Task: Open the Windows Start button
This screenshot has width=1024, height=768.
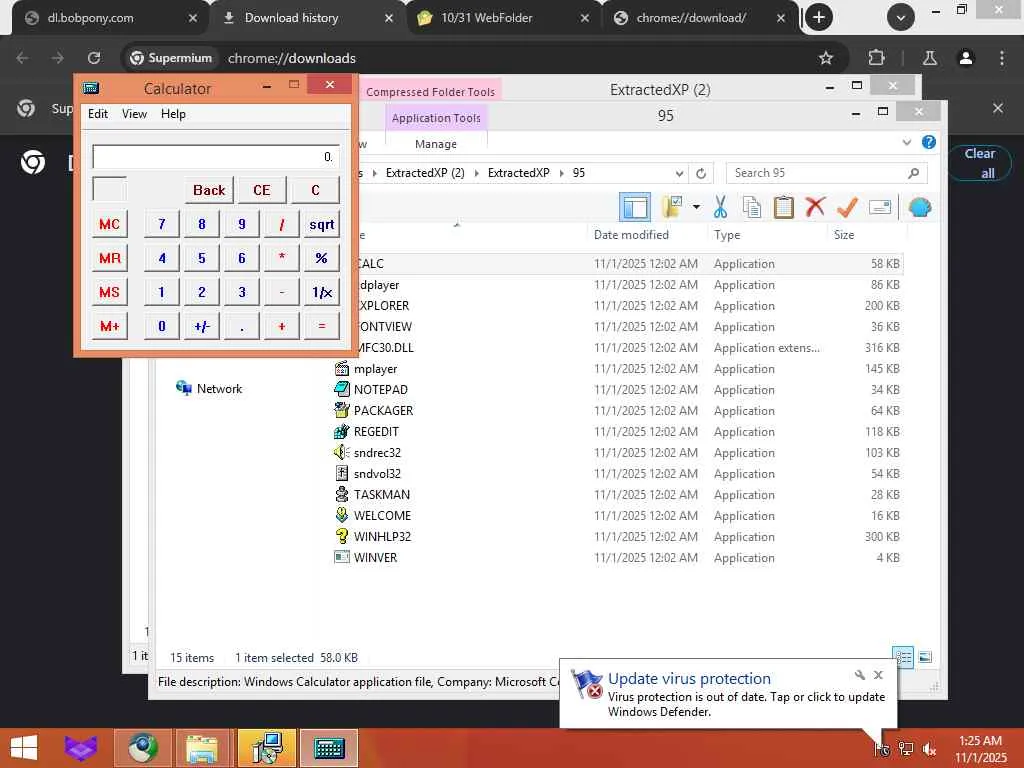Action: point(24,748)
